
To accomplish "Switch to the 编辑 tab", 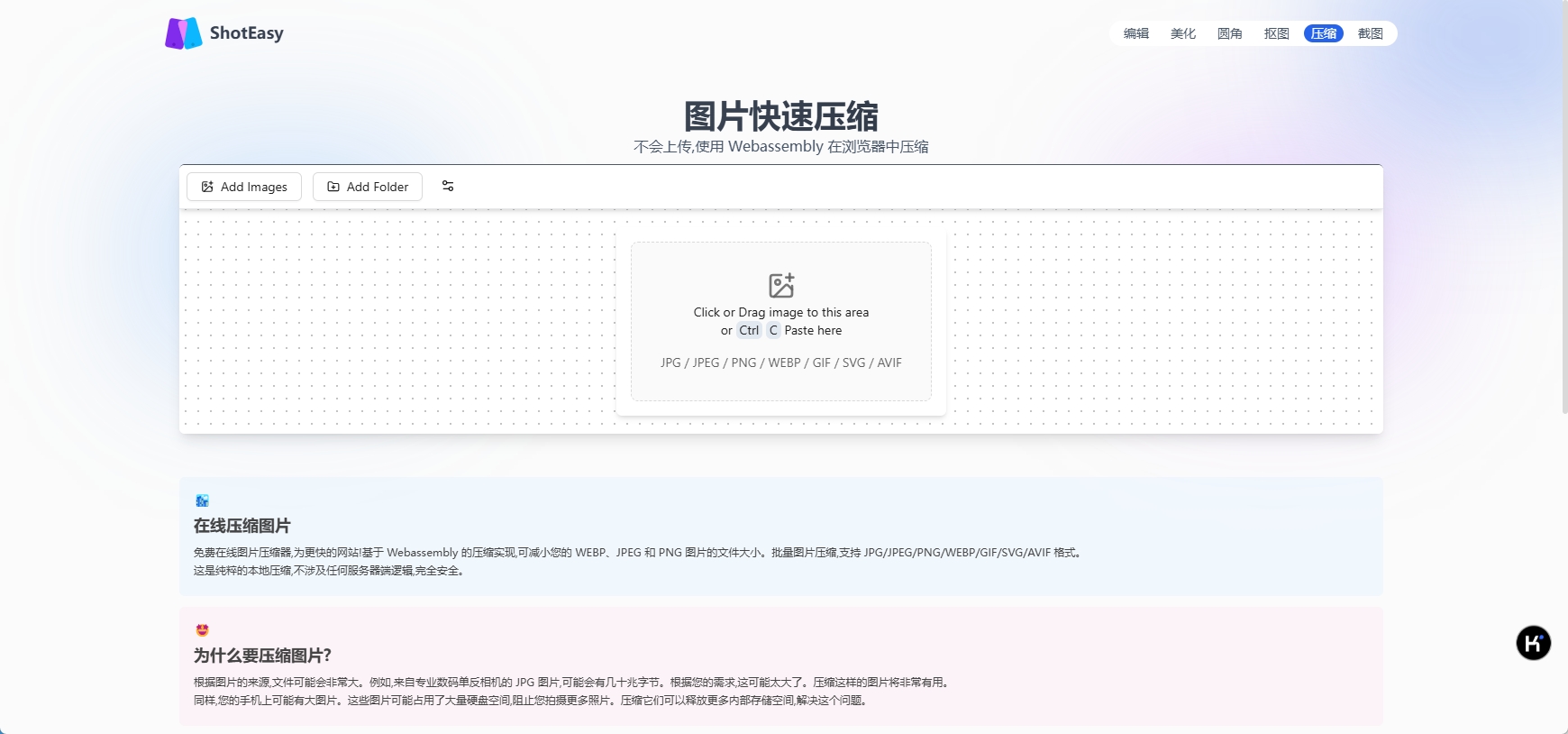I will click(x=1136, y=33).
